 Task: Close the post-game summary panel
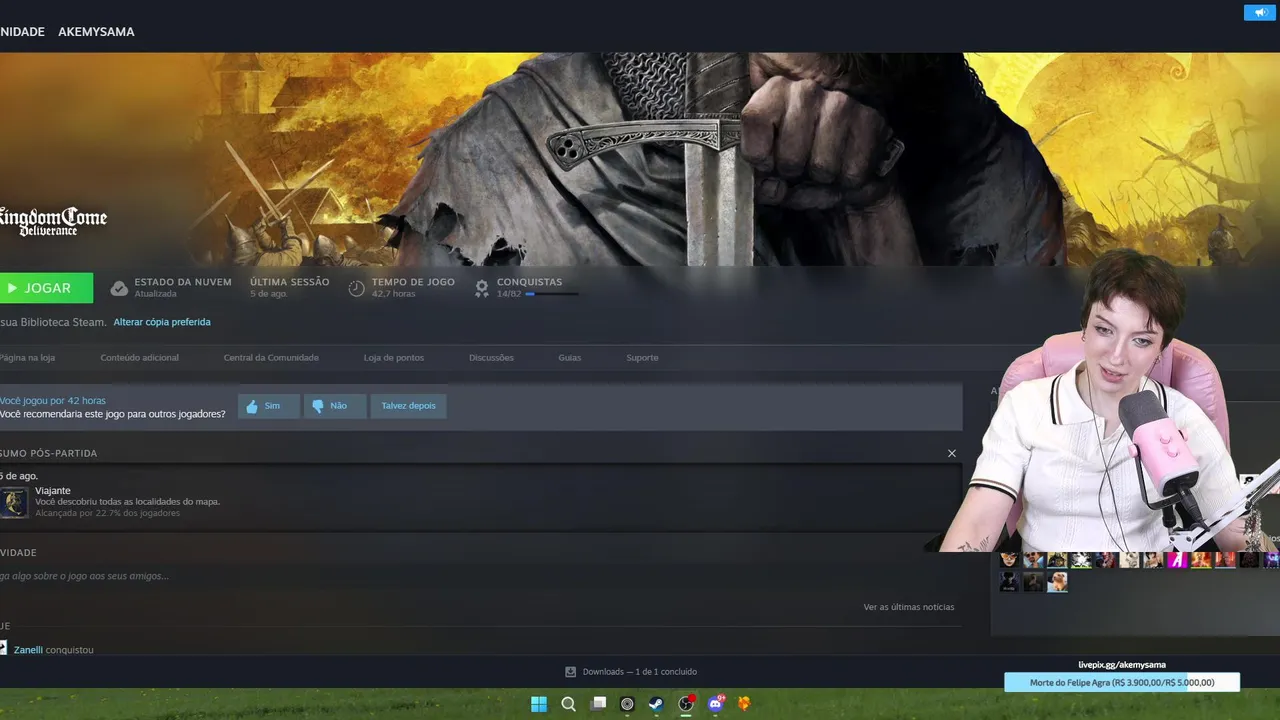click(x=952, y=453)
